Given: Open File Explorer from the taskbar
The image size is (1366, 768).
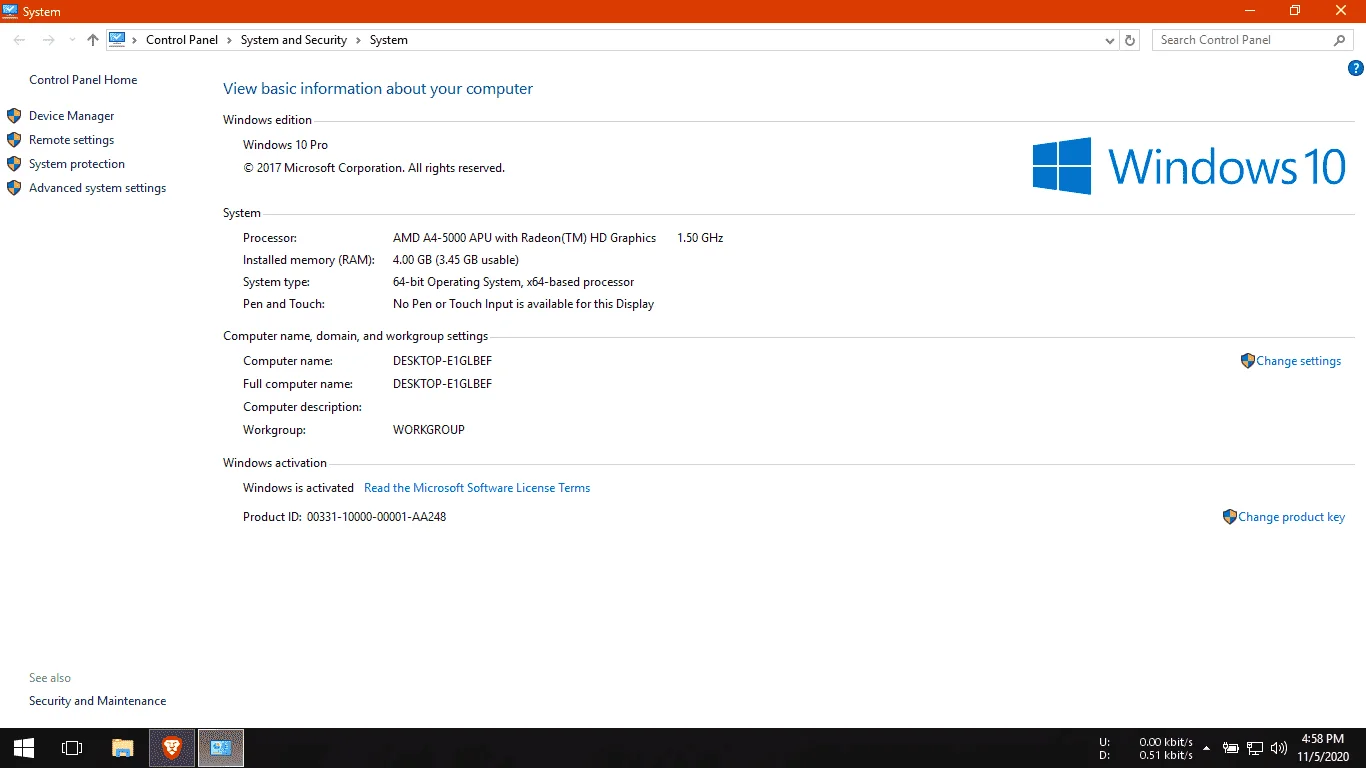Looking at the screenshot, I should click(122, 748).
